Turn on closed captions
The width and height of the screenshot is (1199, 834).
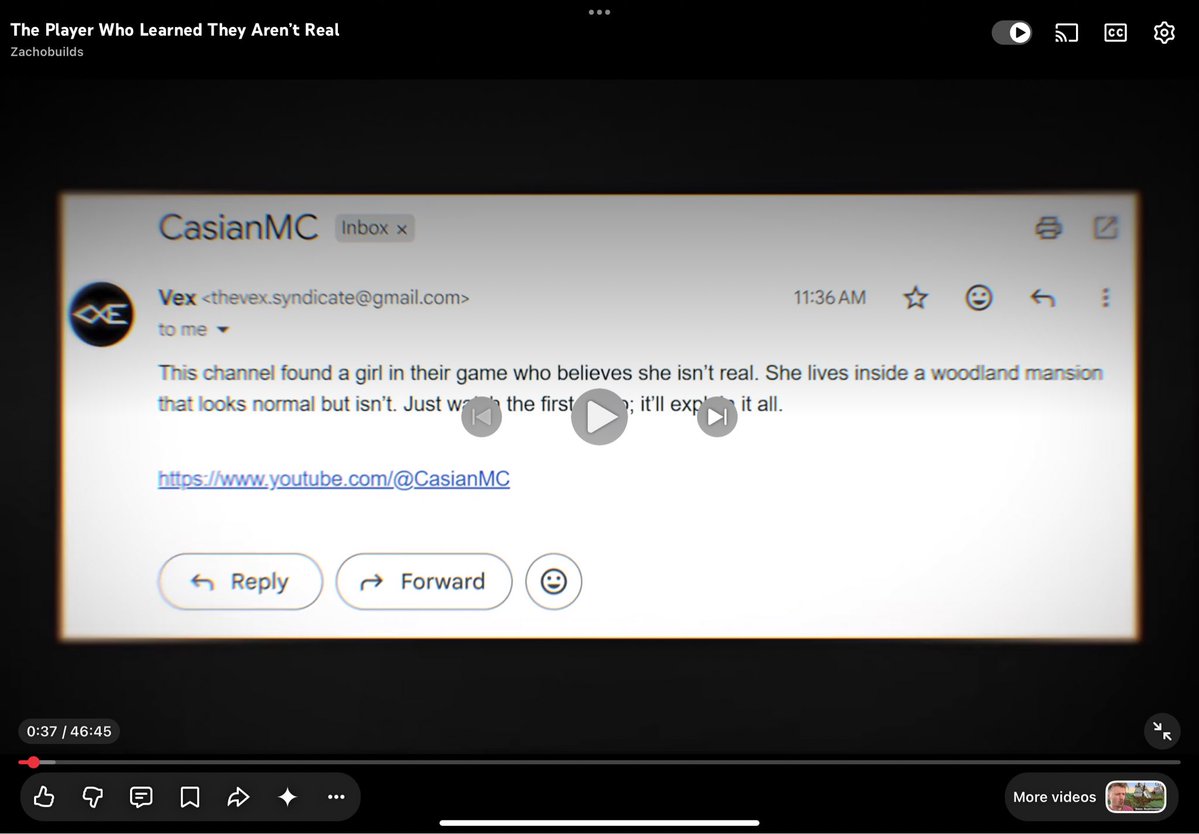[1115, 32]
